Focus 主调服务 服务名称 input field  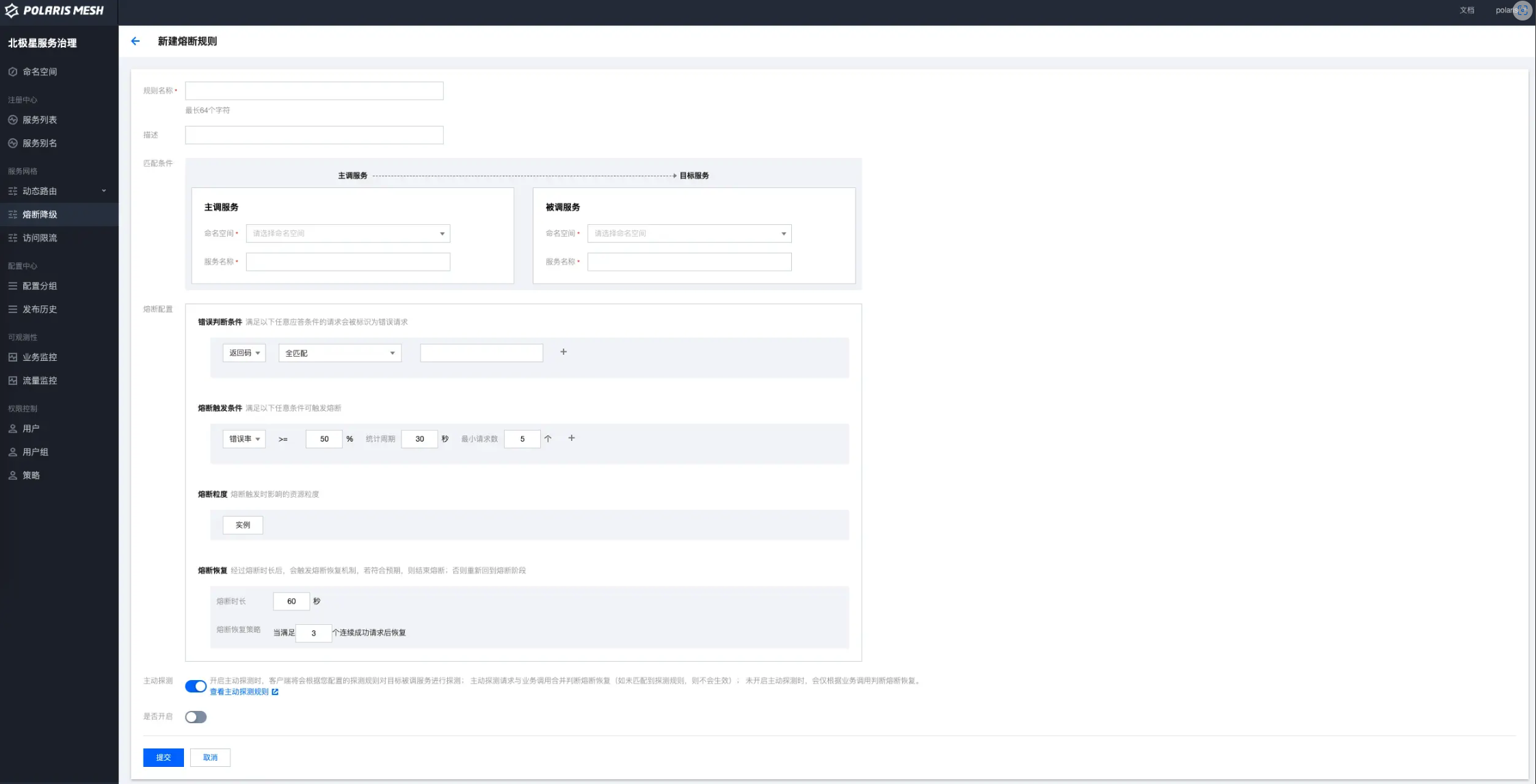point(348,262)
